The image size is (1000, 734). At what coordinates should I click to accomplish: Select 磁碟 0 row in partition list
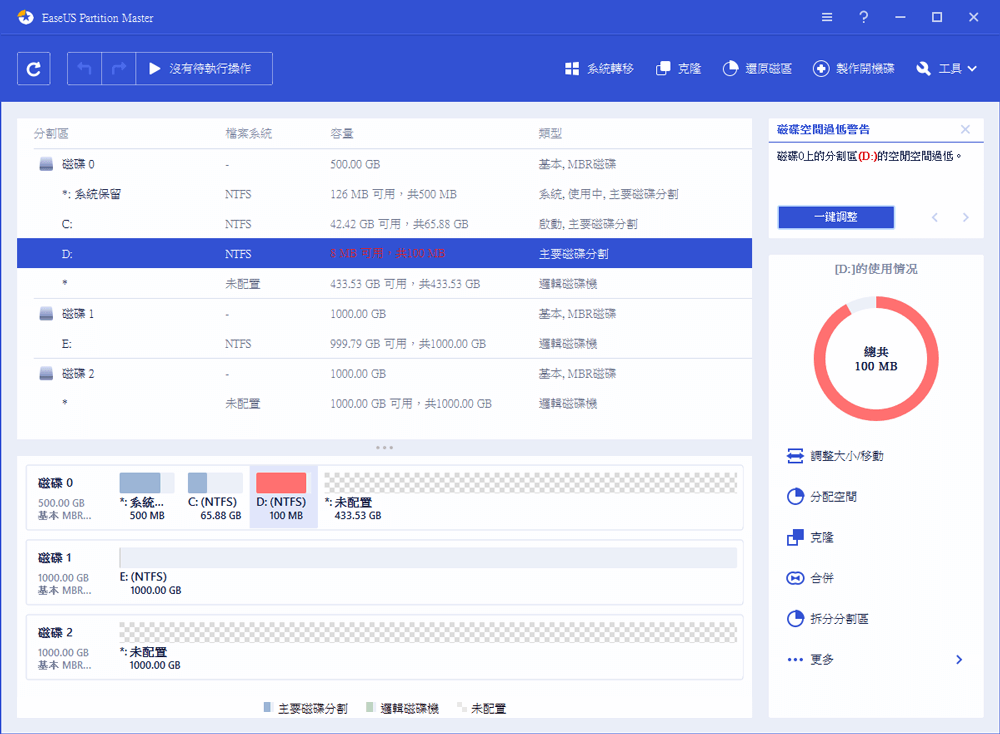click(x=384, y=164)
